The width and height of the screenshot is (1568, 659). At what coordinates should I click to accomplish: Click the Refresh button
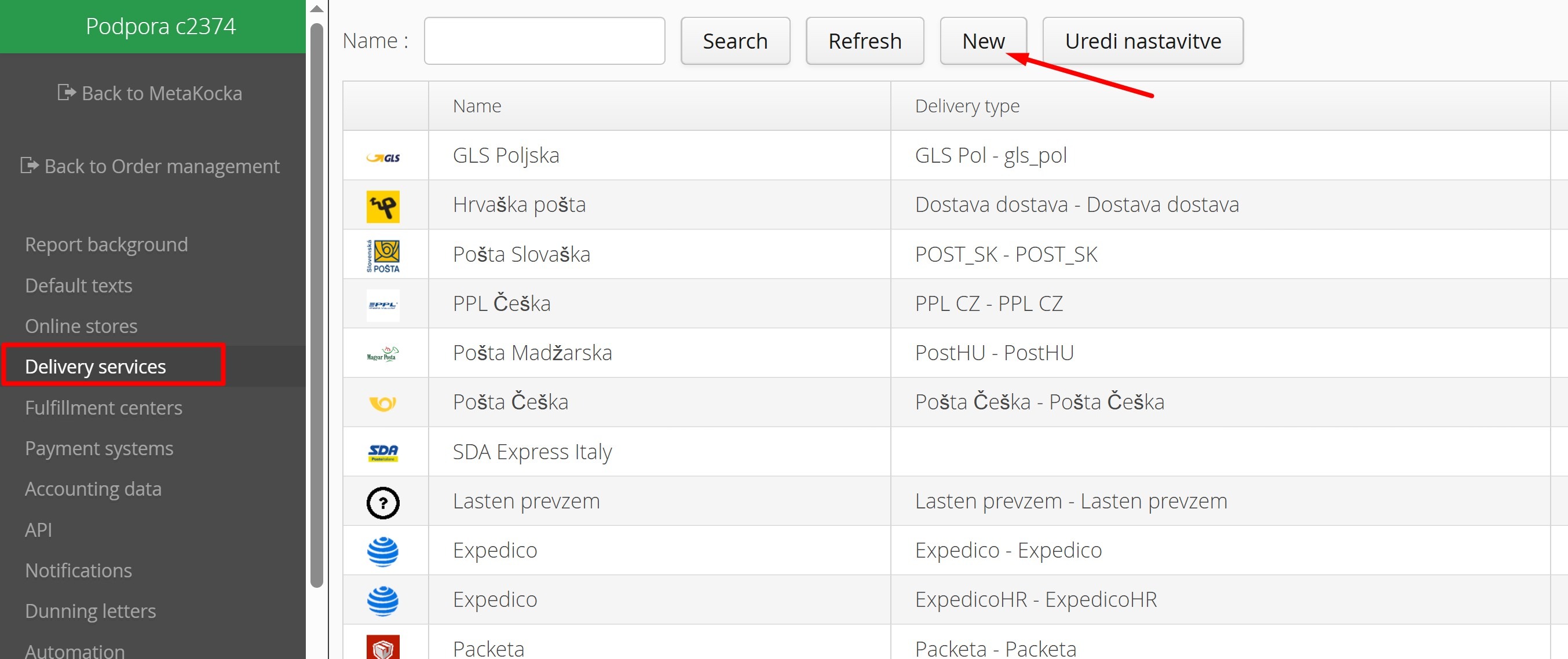(865, 41)
